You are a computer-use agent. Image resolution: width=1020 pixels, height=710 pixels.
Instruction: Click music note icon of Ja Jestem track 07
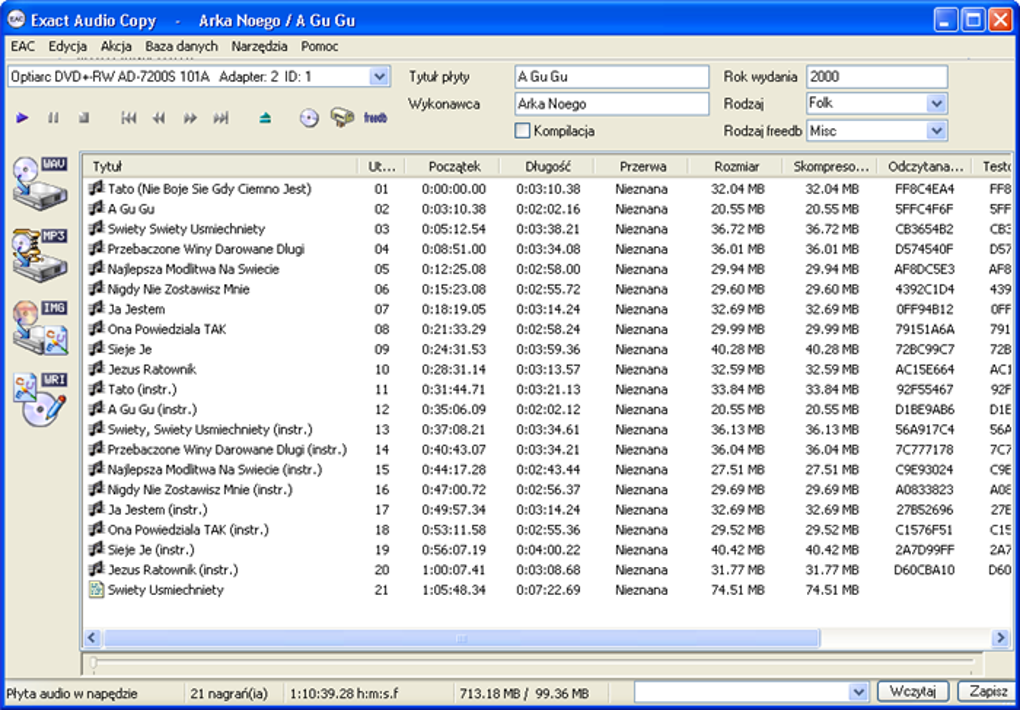pos(96,308)
